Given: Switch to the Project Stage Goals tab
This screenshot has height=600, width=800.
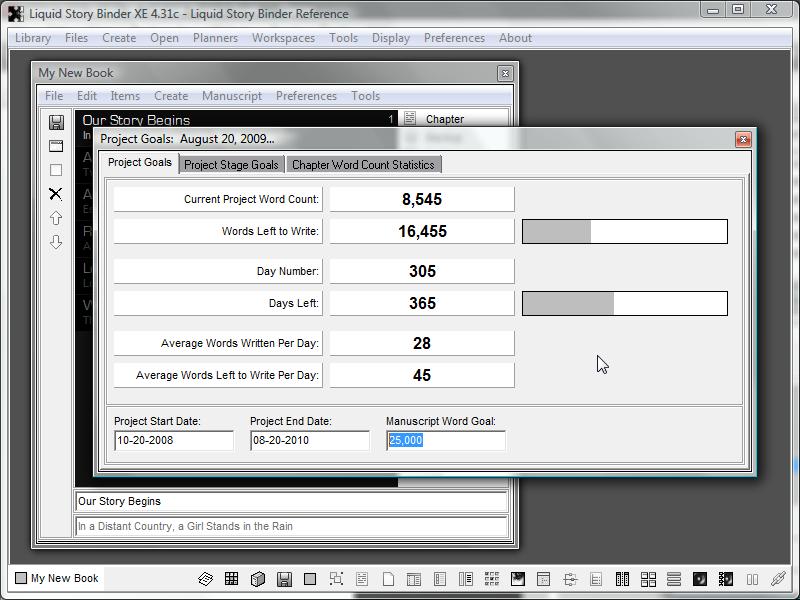Looking at the screenshot, I should tap(231, 165).
